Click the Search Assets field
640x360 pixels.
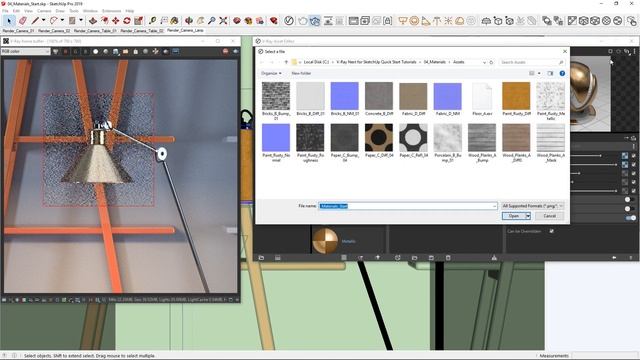click(532, 62)
